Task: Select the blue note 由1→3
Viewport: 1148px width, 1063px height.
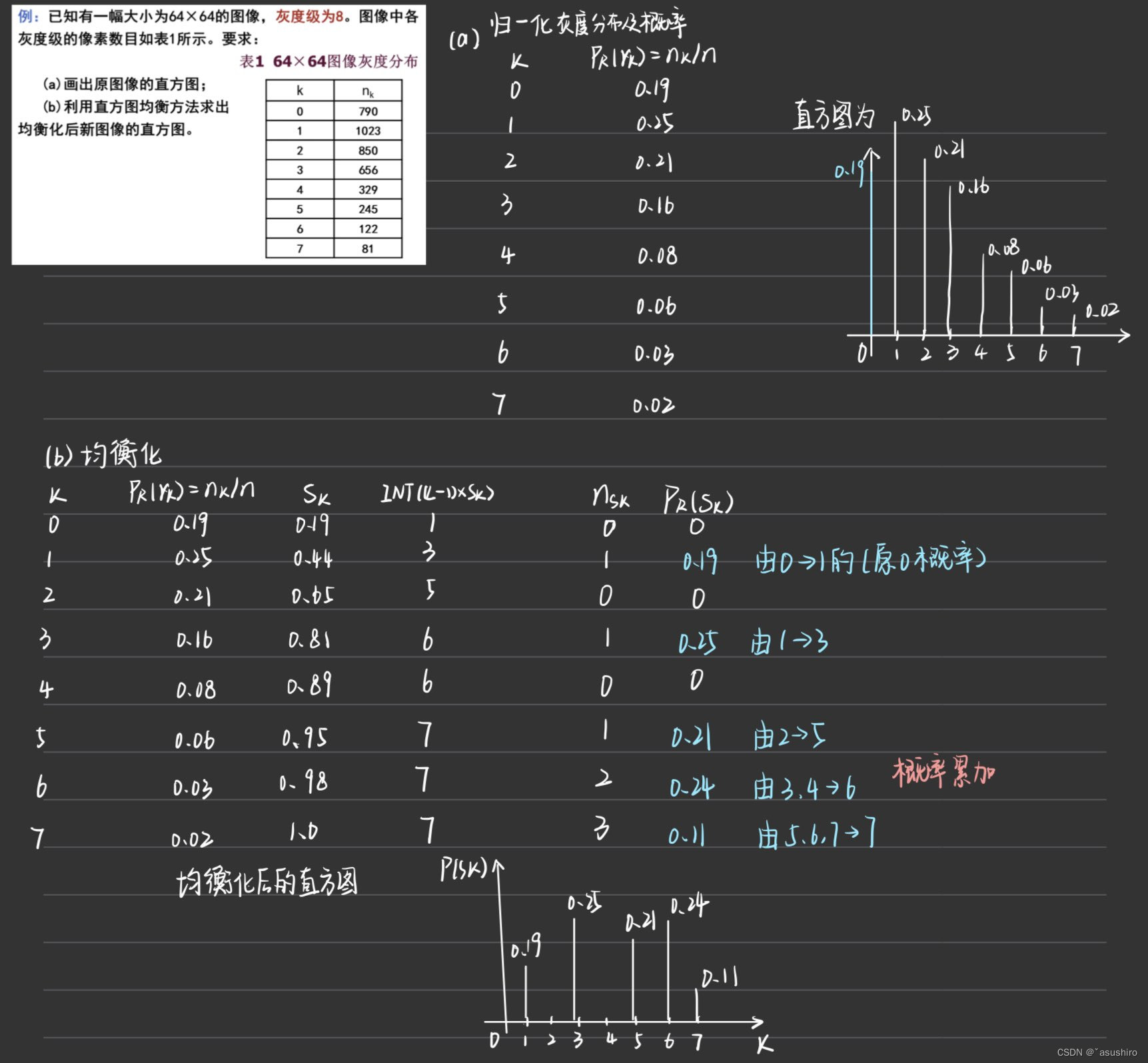Action: pyautogui.click(x=790, y=642)
